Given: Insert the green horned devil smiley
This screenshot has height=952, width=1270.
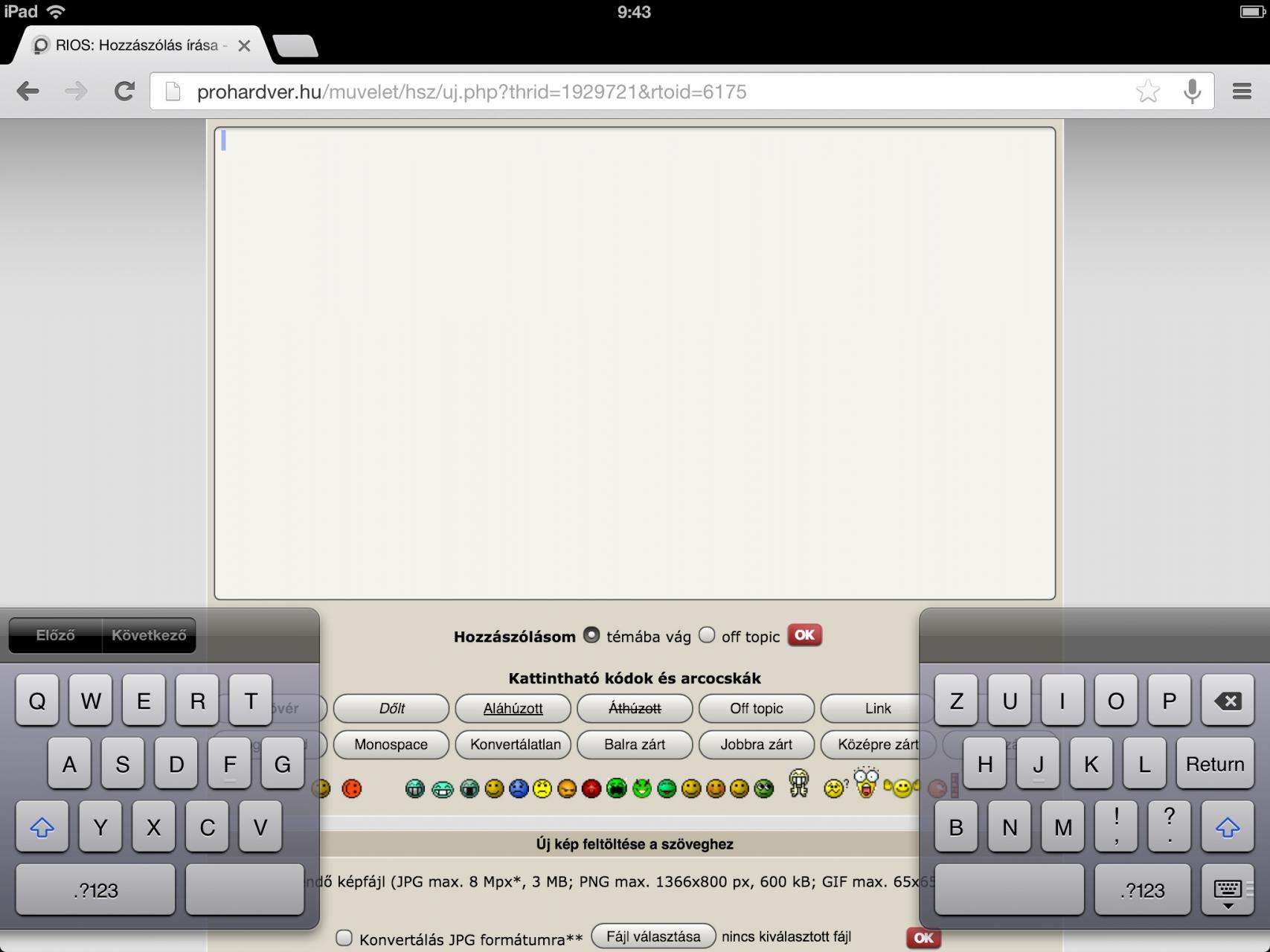Looking at the screenshot, I should (642, 788).
